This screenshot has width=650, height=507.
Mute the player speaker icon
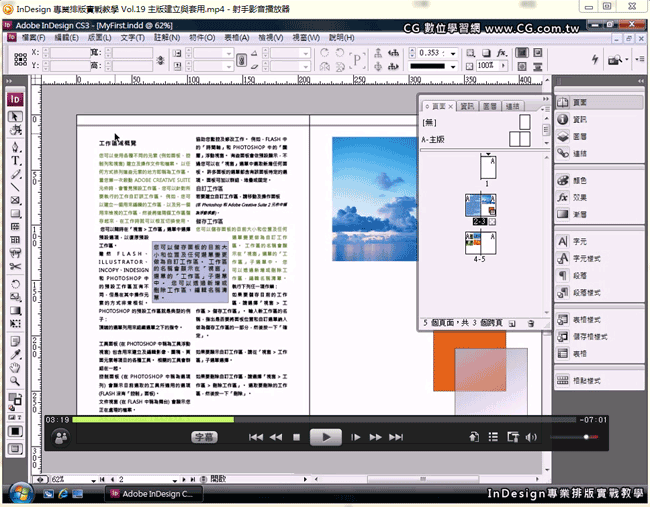coord(531,437)
